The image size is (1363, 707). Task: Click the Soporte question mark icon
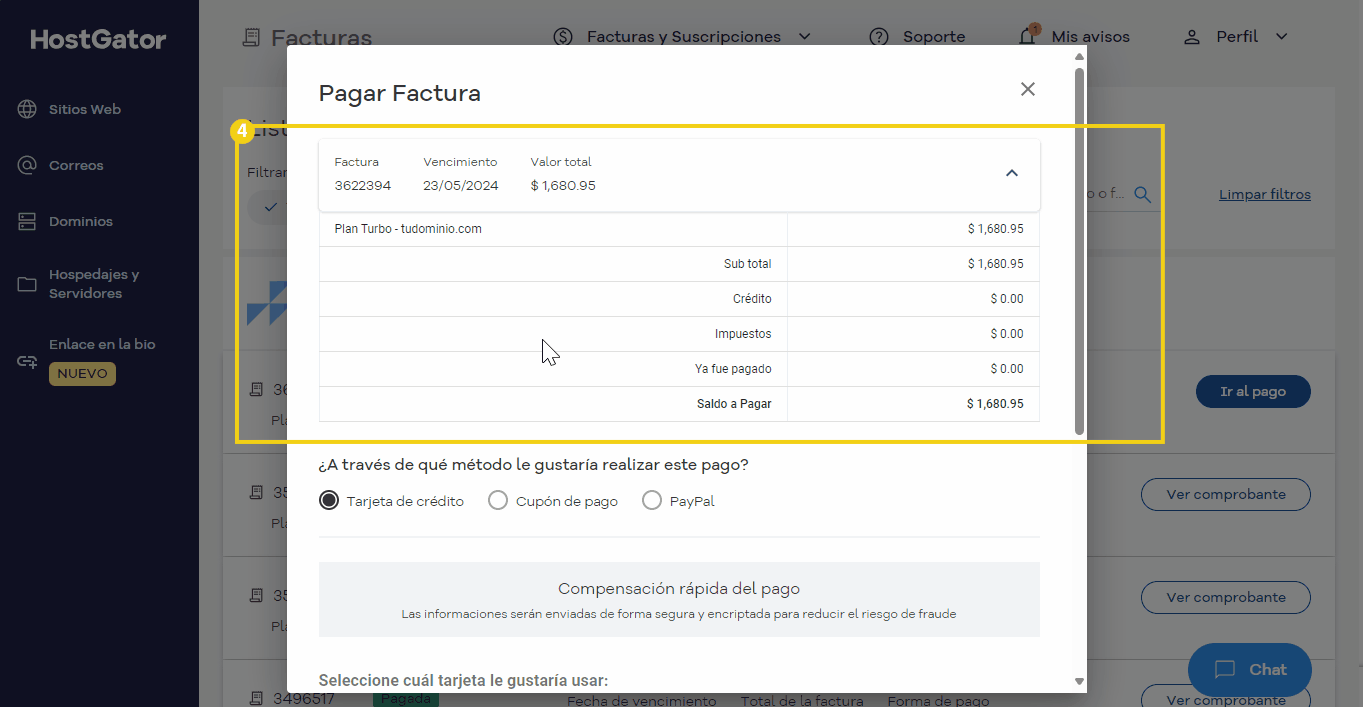click(879, 37)
